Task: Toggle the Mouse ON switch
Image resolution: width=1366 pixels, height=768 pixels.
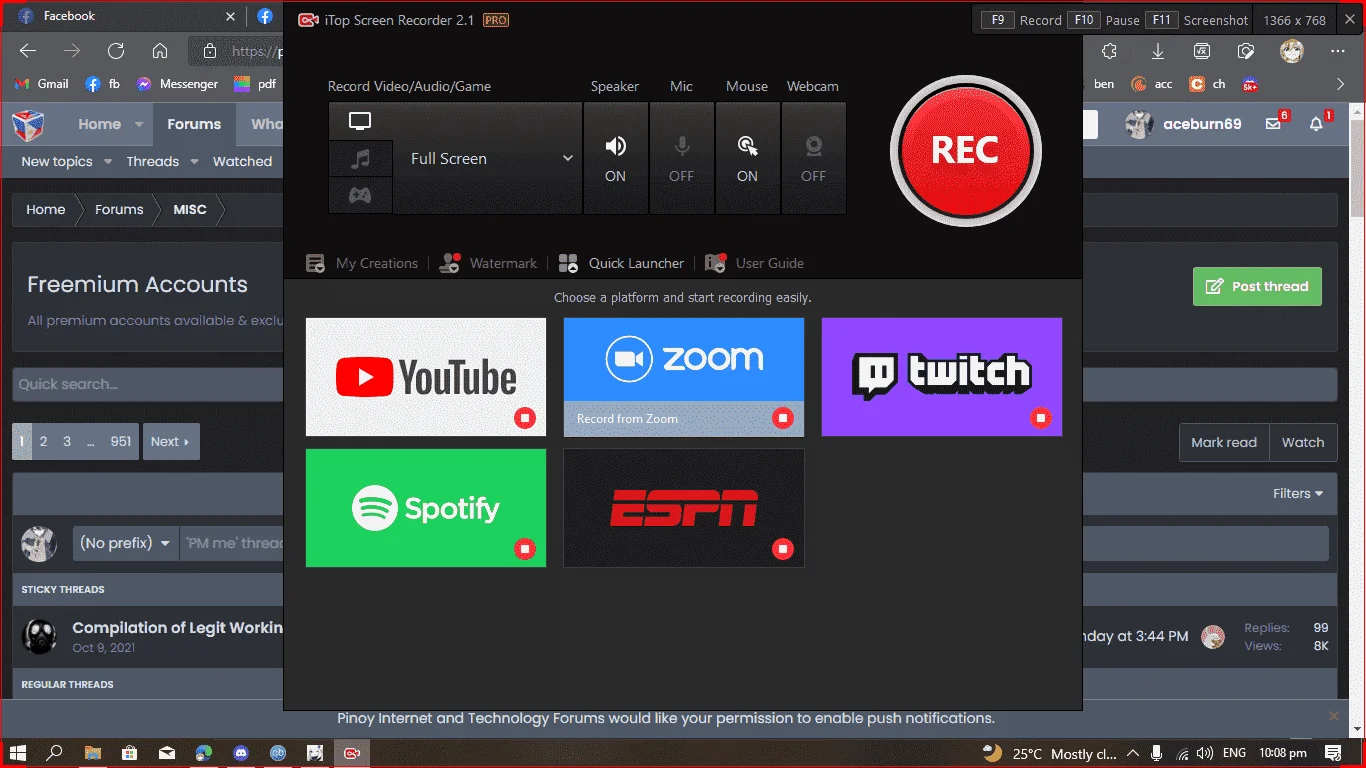Action: (x=747, y=158)
